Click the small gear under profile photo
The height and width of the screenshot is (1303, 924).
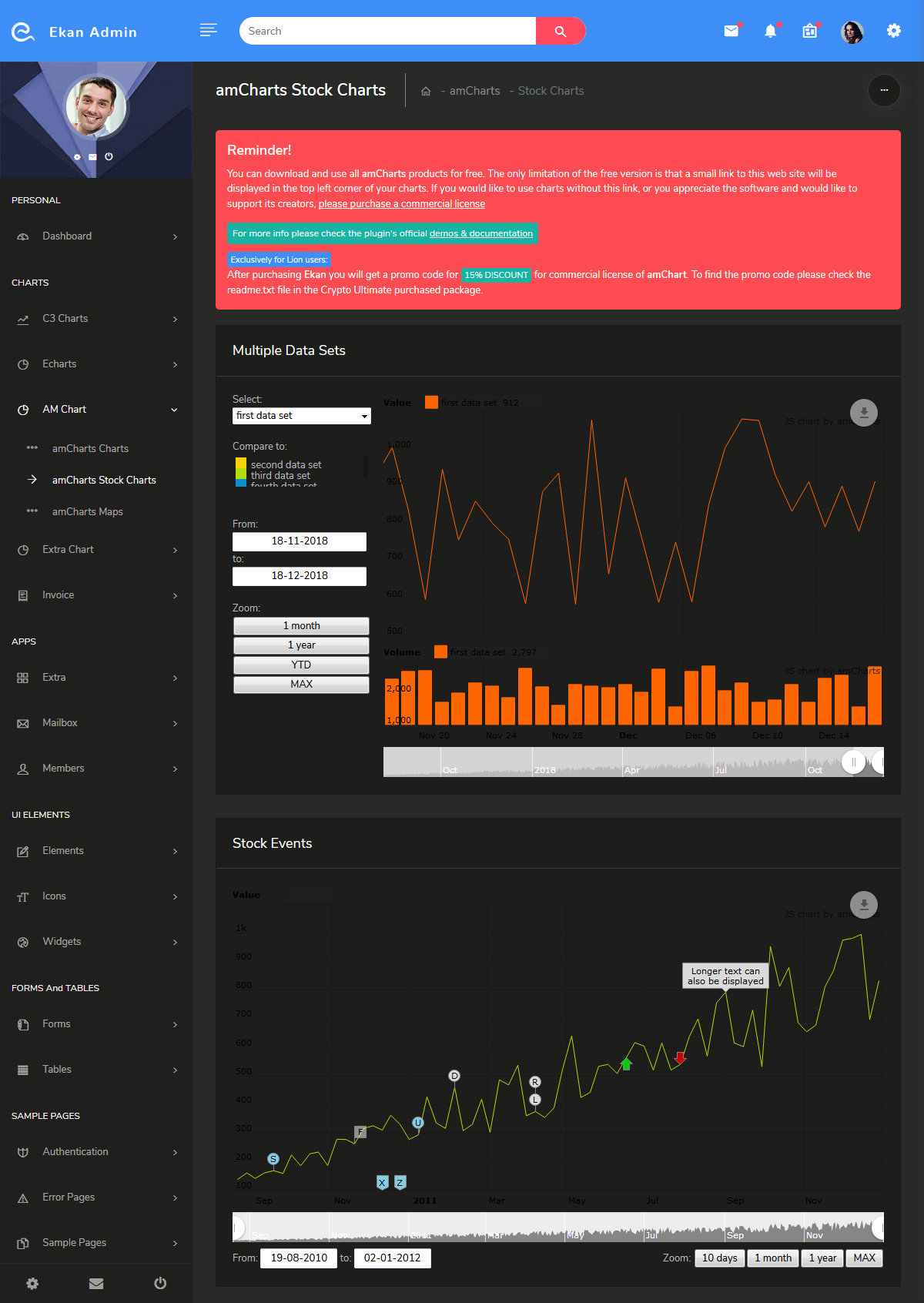[x=77, y=156]
